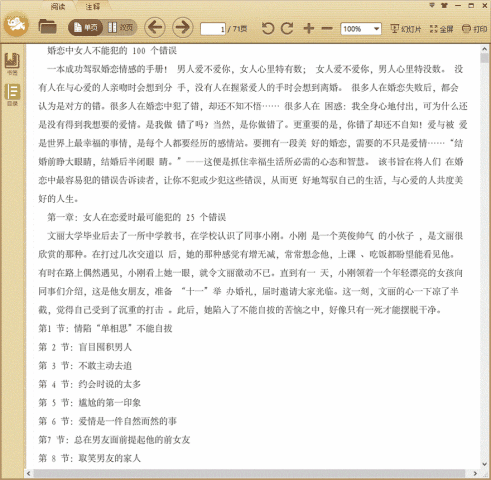Rotate page clockwise
The height and width of the screenshot is (480, 491).
tap(287, 28)
